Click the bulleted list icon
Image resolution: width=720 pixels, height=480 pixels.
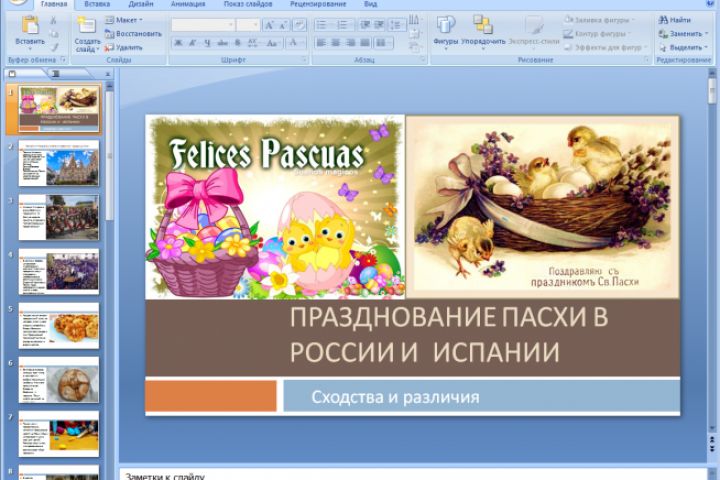tap(321, 25)
